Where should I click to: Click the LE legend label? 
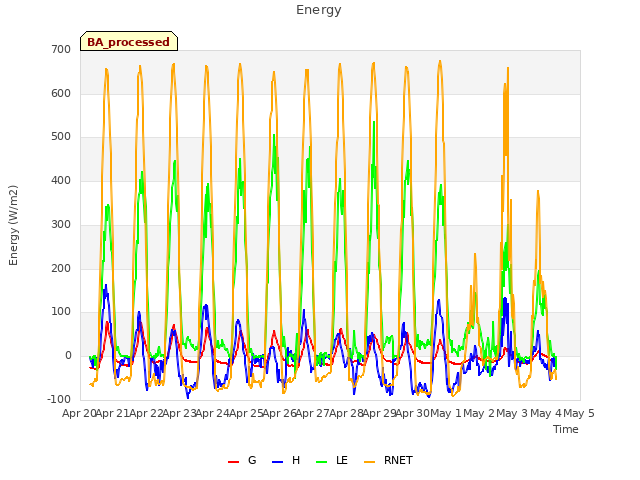342,460
